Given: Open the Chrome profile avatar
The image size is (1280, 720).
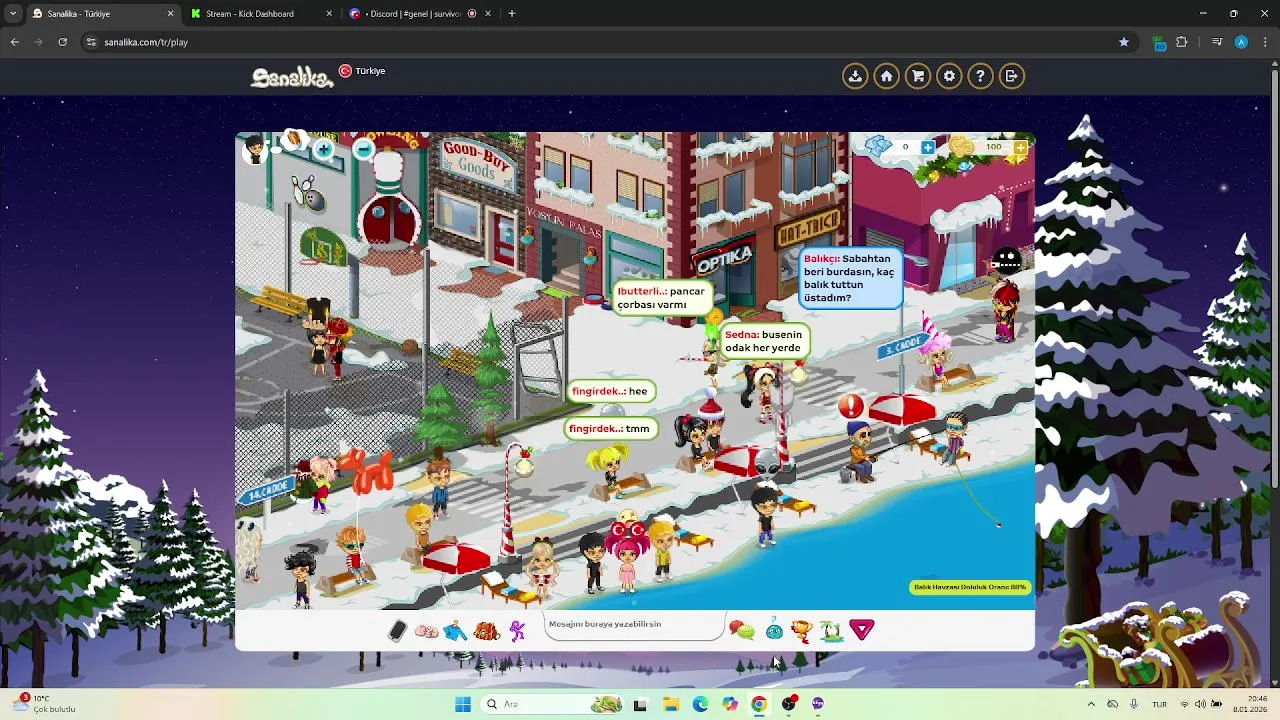Looking at the screenshot, I should point(1241,42).
